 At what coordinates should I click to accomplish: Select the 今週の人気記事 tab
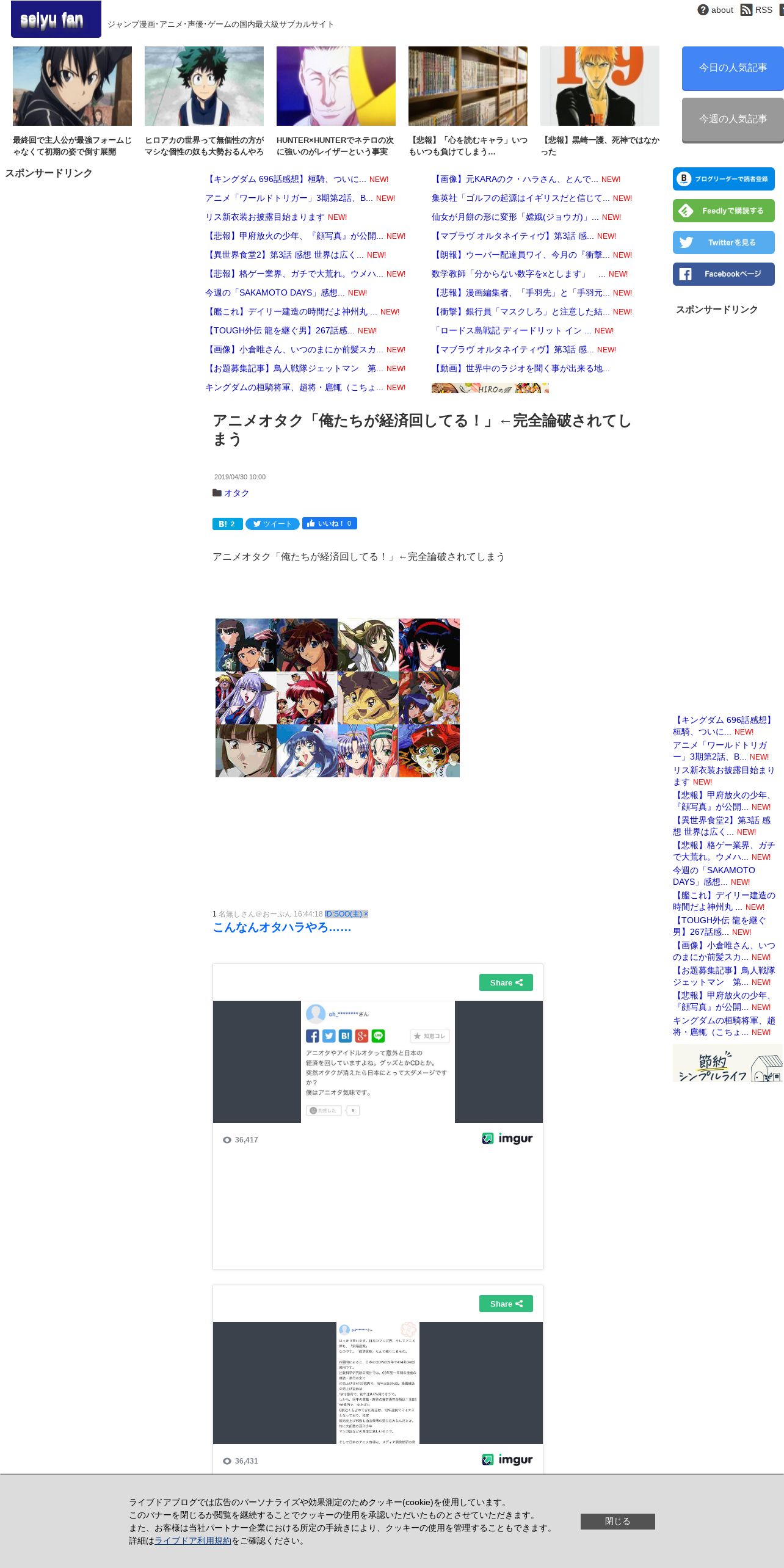coord(733,120)
